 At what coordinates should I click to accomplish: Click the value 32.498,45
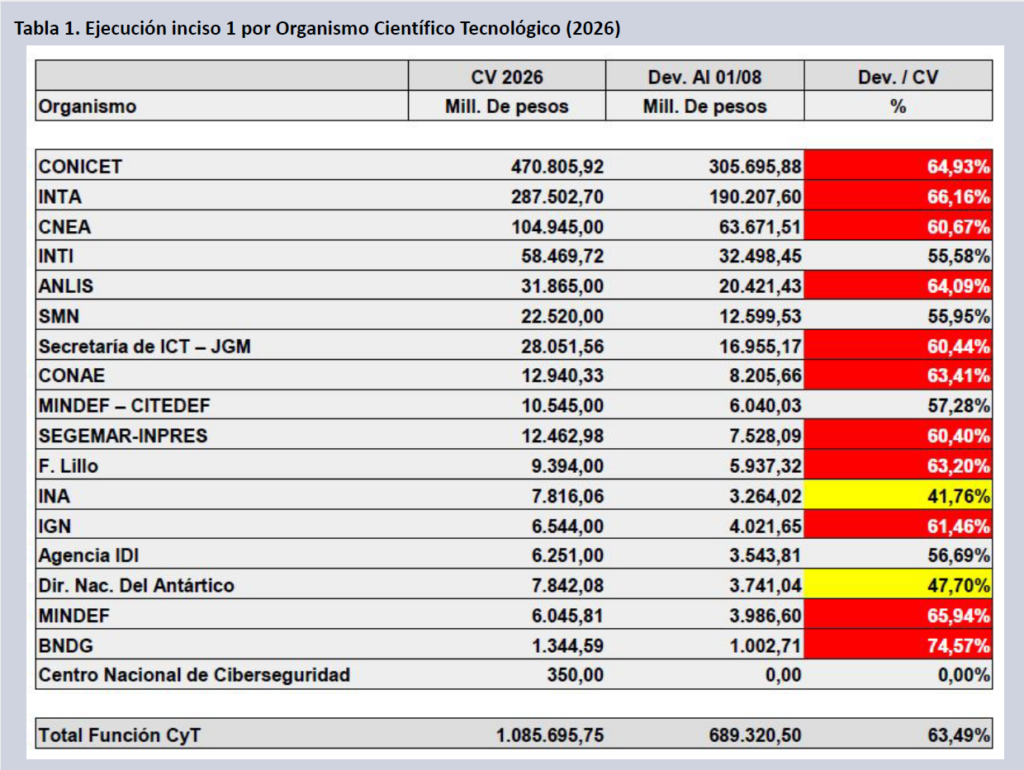(760, 256)
